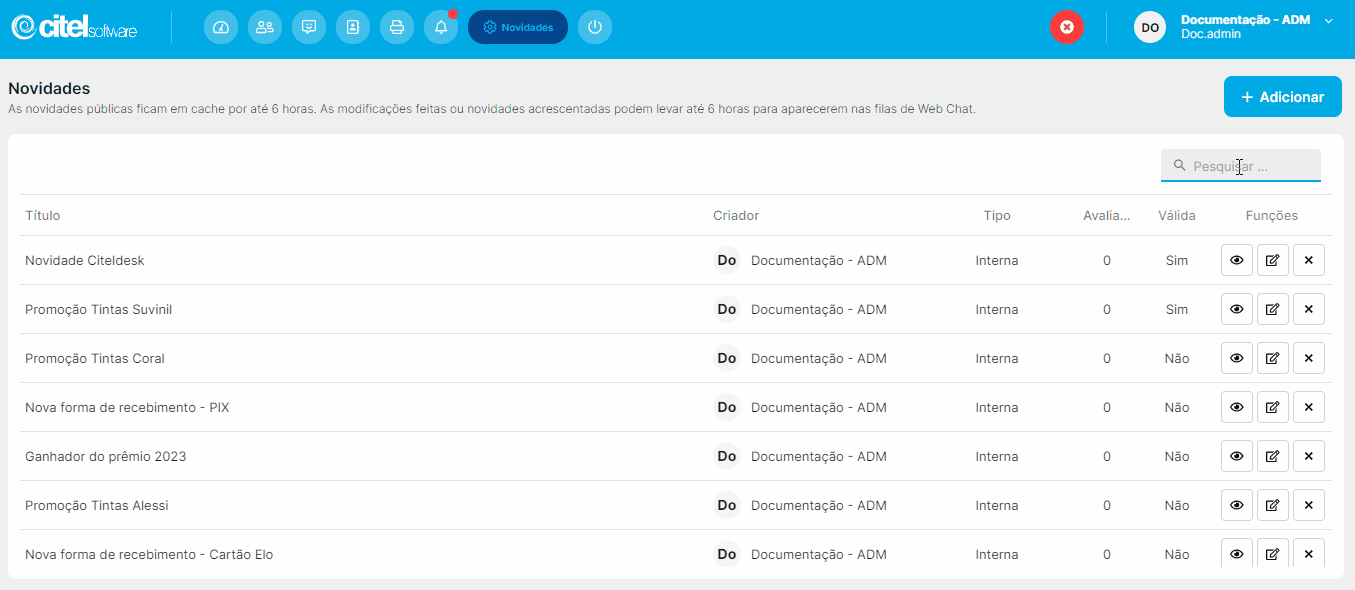Sort by the Título column header
Viewport: 1355px width, 590px height.
pyautogui.click(x=43, y=215)
